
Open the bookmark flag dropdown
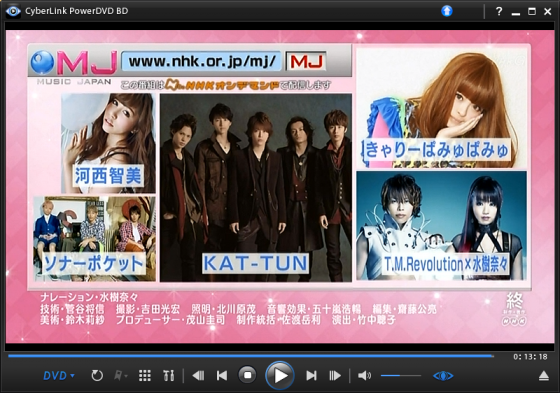[120, 375]
